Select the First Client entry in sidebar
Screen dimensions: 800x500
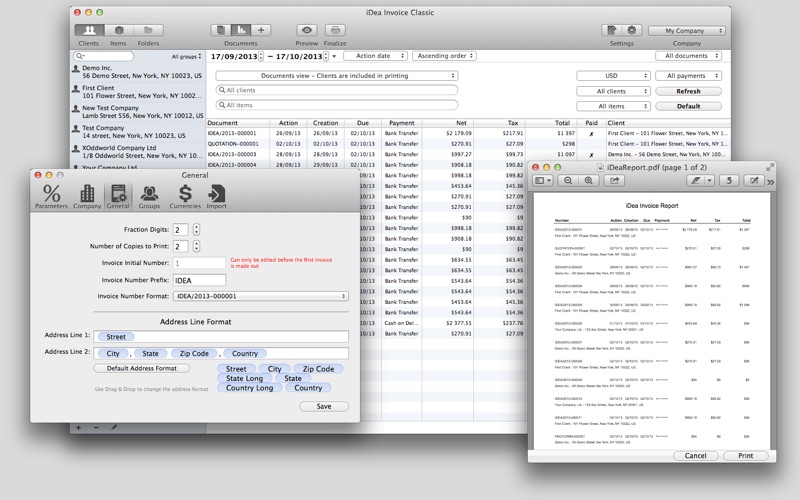[x=138, y=92]
